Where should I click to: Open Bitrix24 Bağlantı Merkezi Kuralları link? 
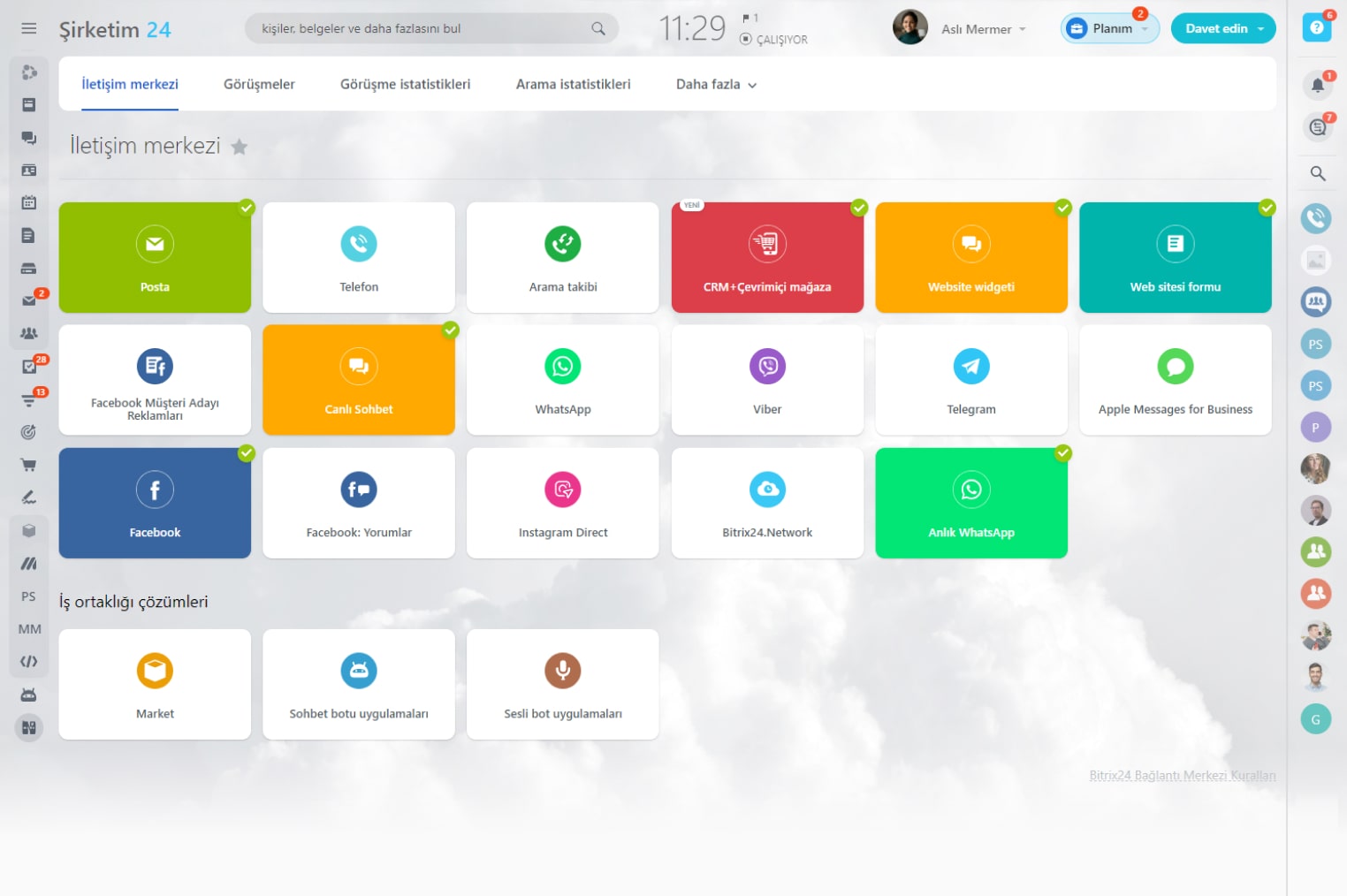[x=1183, y=776]
